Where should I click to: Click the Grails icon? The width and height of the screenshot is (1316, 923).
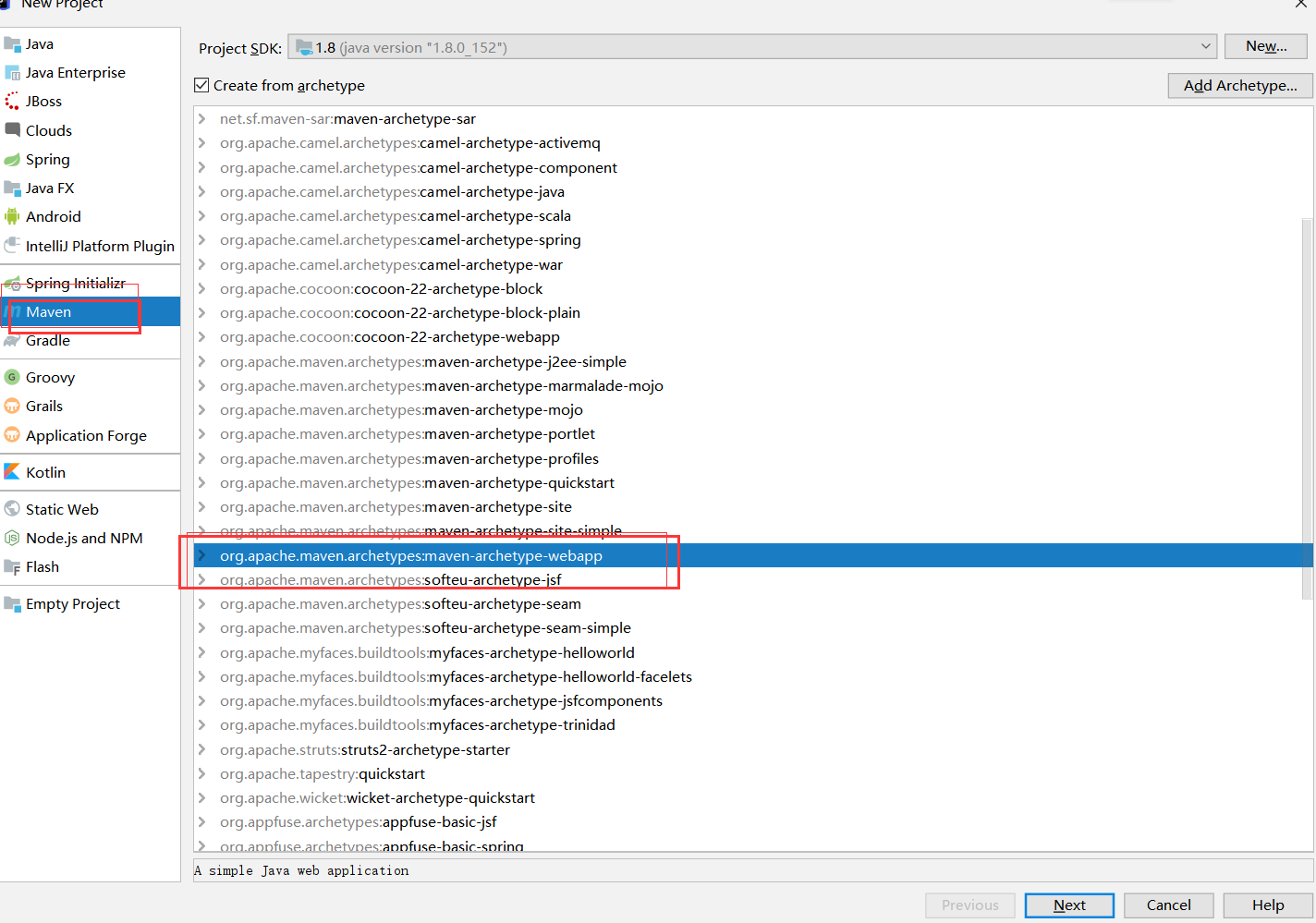click(x=12, y=407)
